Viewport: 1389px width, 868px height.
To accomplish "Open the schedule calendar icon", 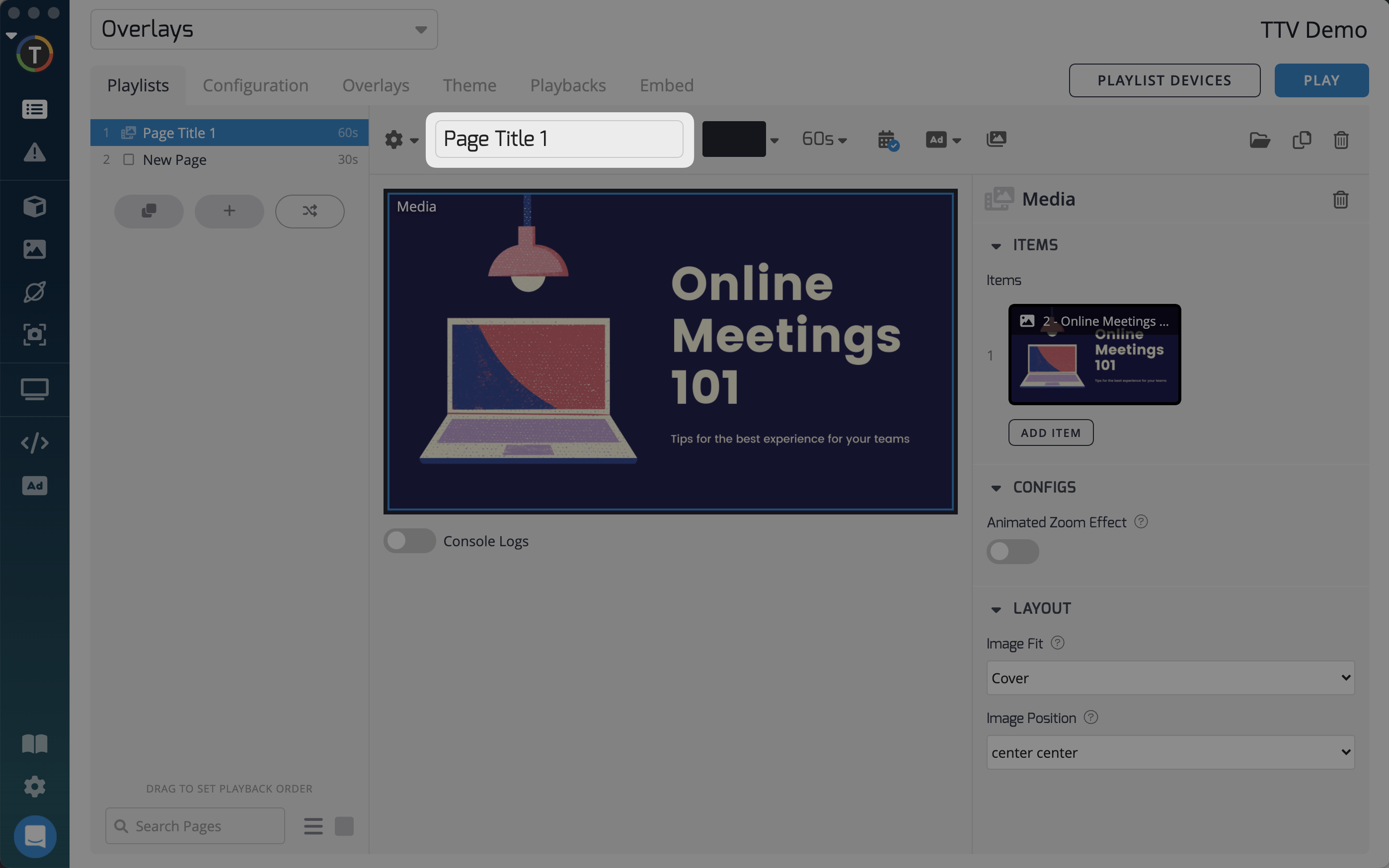I will (x=887, y=140).
